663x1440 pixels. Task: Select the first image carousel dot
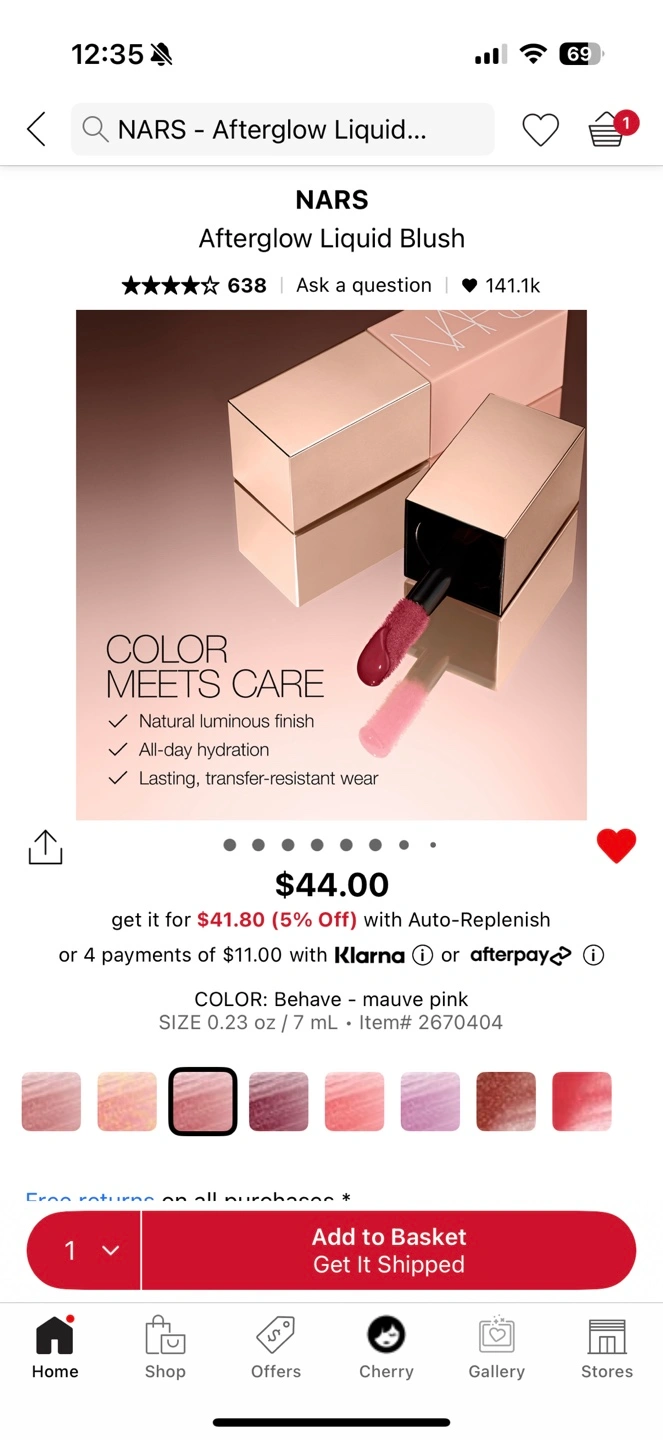pos(230,845)
